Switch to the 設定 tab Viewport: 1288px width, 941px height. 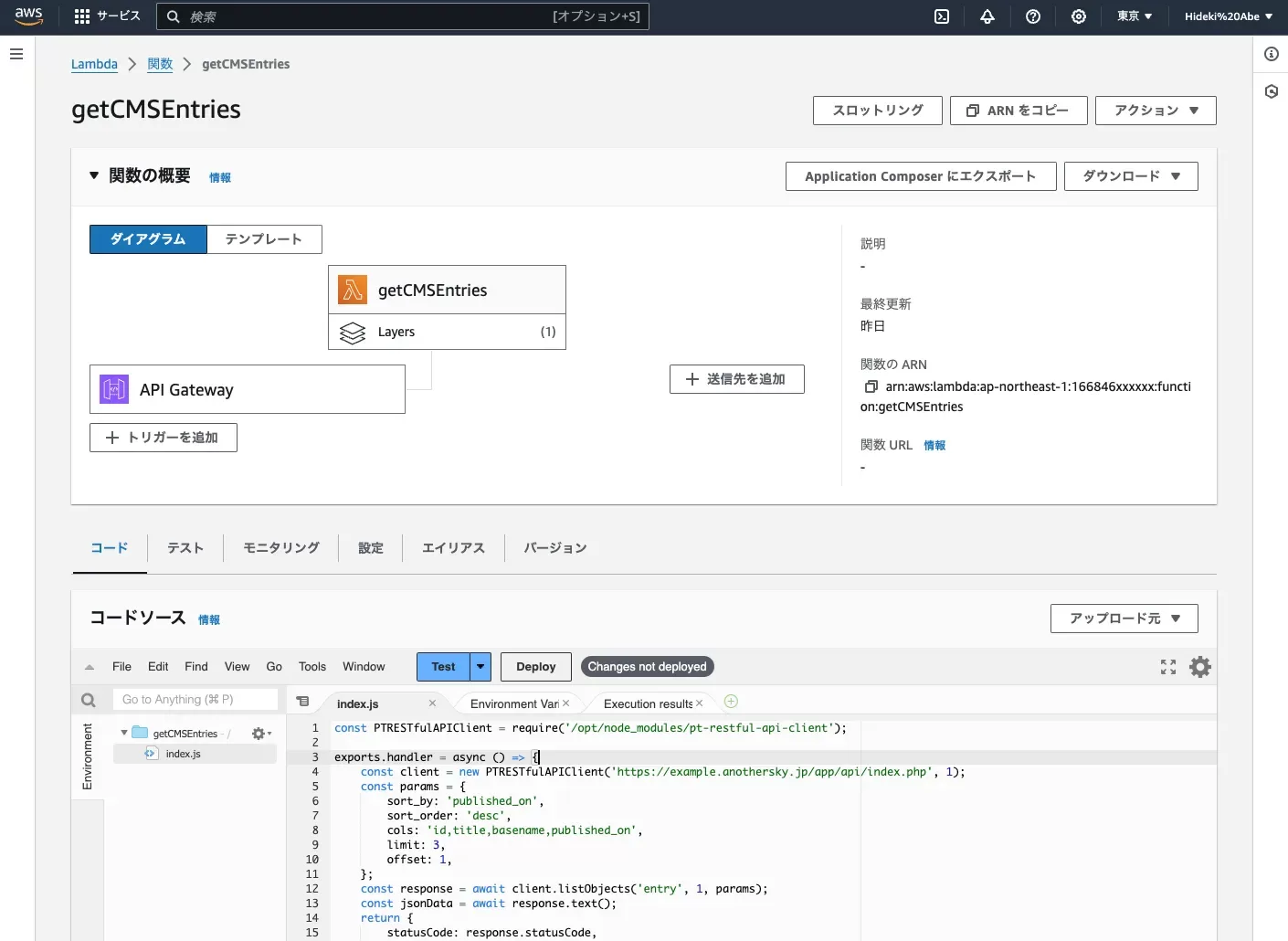click(x=371, y=548)
